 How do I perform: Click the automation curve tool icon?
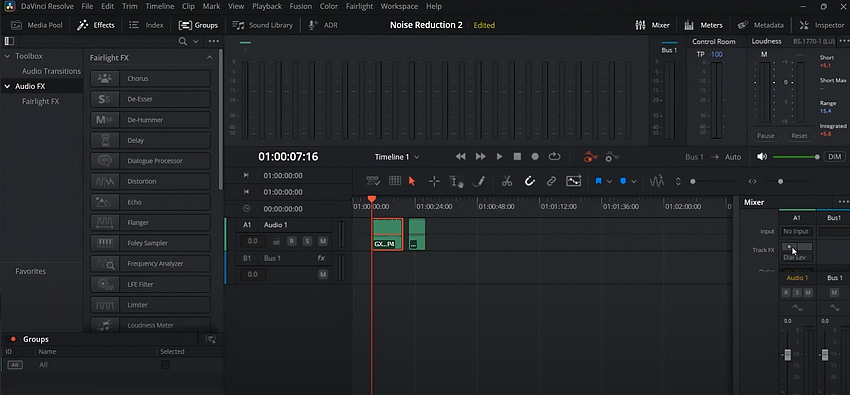pos(574,182)
